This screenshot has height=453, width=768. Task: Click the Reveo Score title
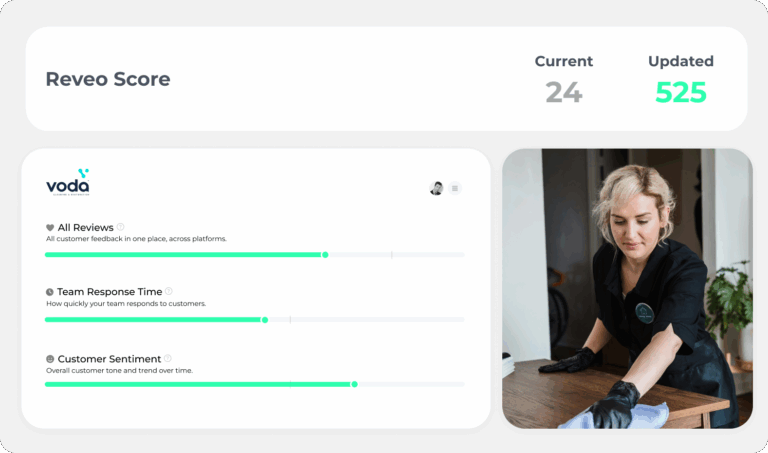(108, 79)
